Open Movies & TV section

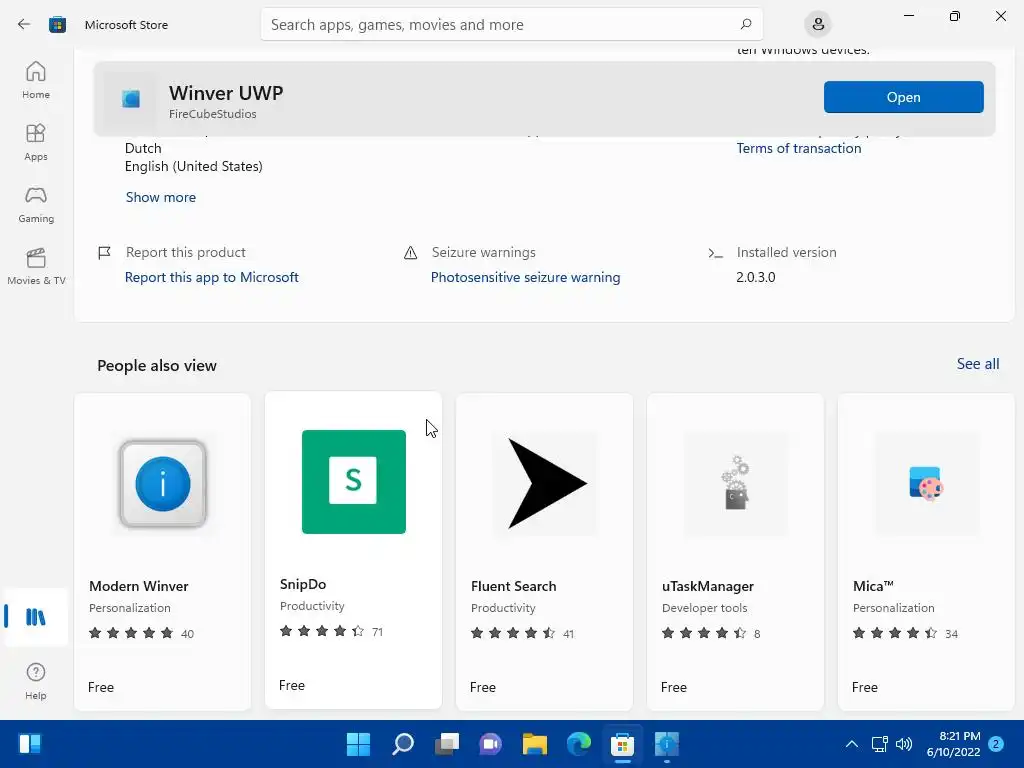[36, 266]
